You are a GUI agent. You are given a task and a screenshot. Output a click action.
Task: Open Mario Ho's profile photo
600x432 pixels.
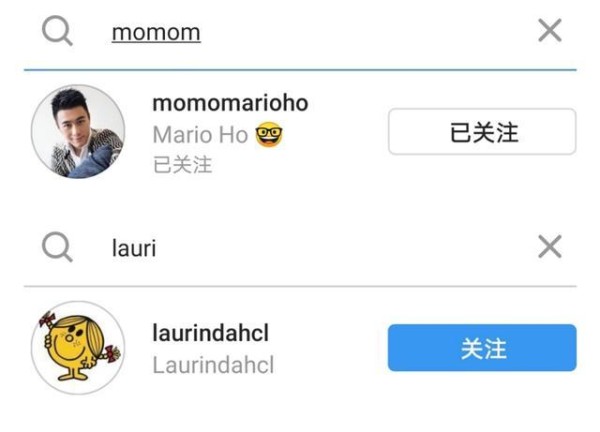[x=78, y=132]
